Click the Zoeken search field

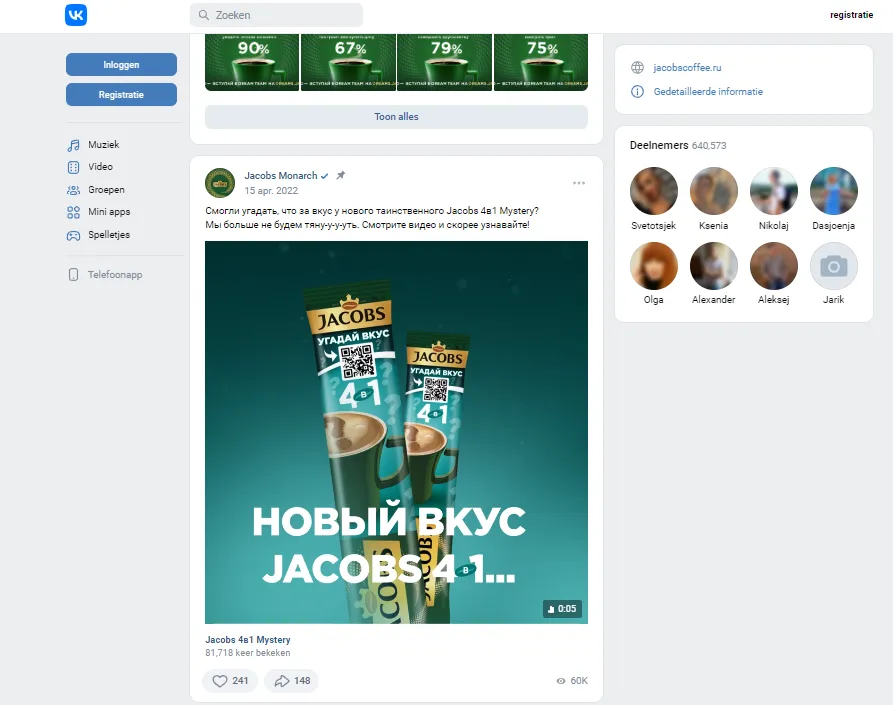pyautogui.click(x=275, y=14)
